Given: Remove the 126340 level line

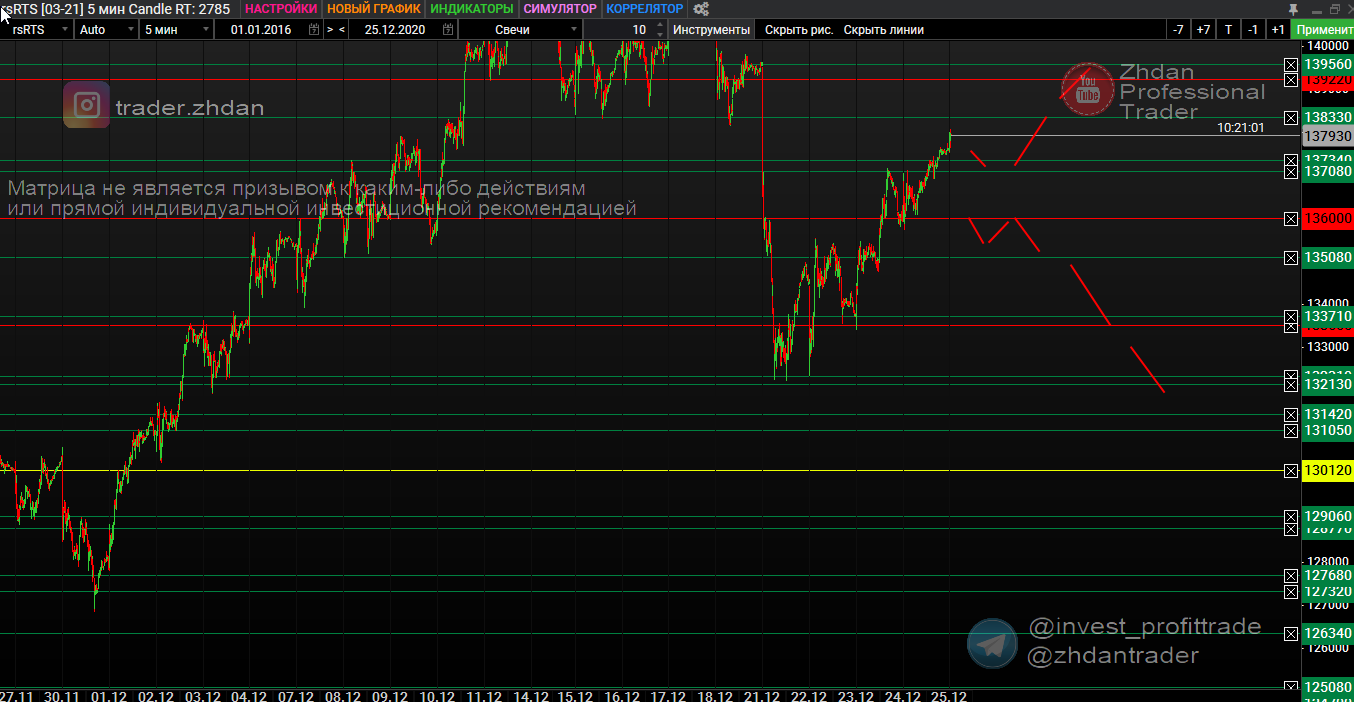Looking at the screenshot, I should [x=1291, y=633].
